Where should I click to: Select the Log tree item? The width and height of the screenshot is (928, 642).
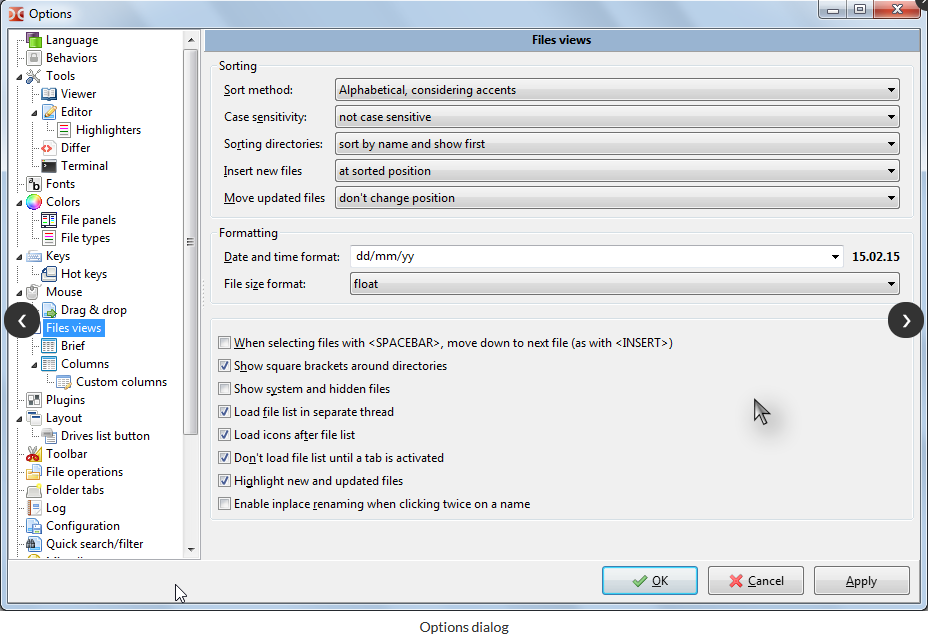pos(56,508)
